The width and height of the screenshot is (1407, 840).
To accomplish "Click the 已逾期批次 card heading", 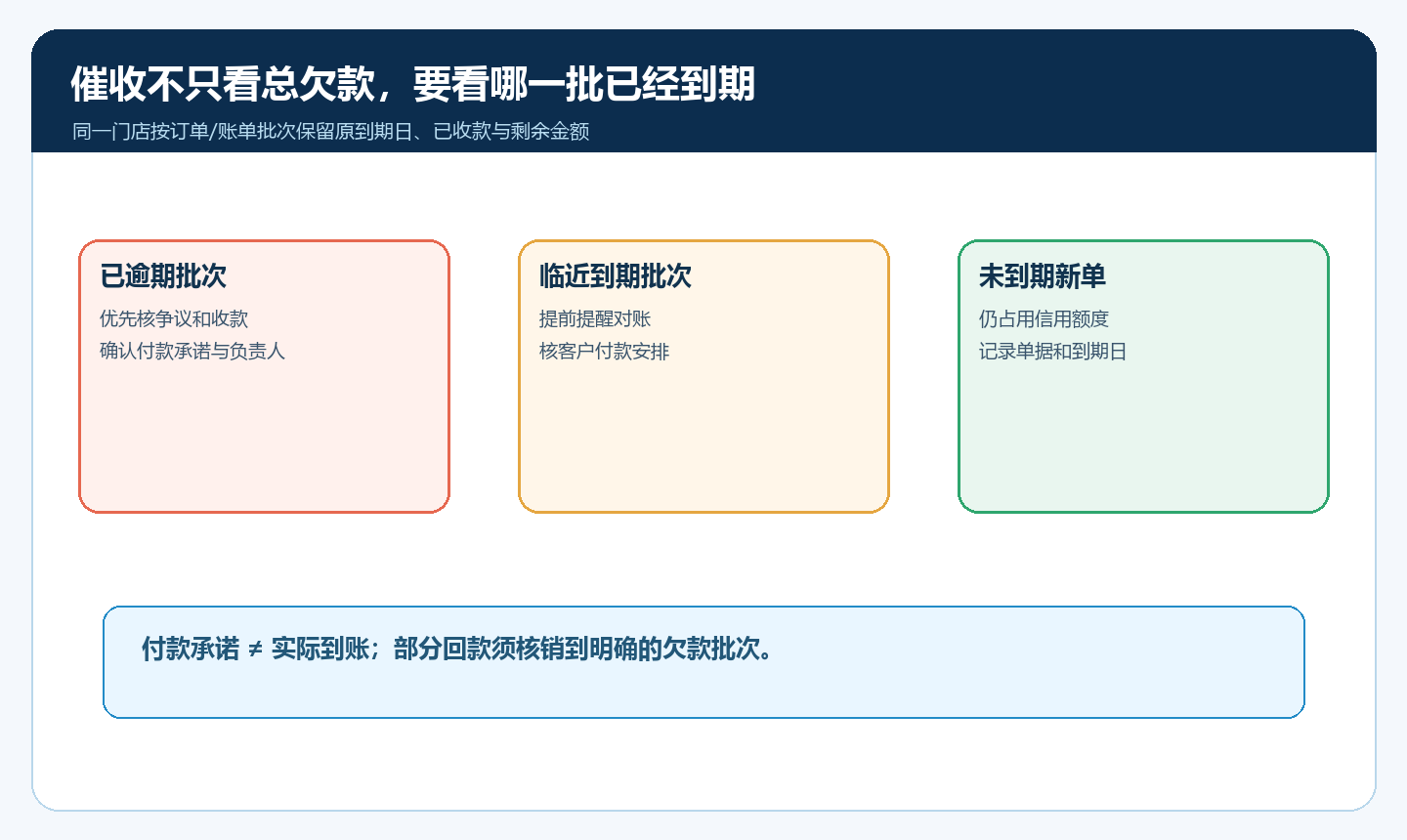I will pyautogui.click(x=163, y=276).
